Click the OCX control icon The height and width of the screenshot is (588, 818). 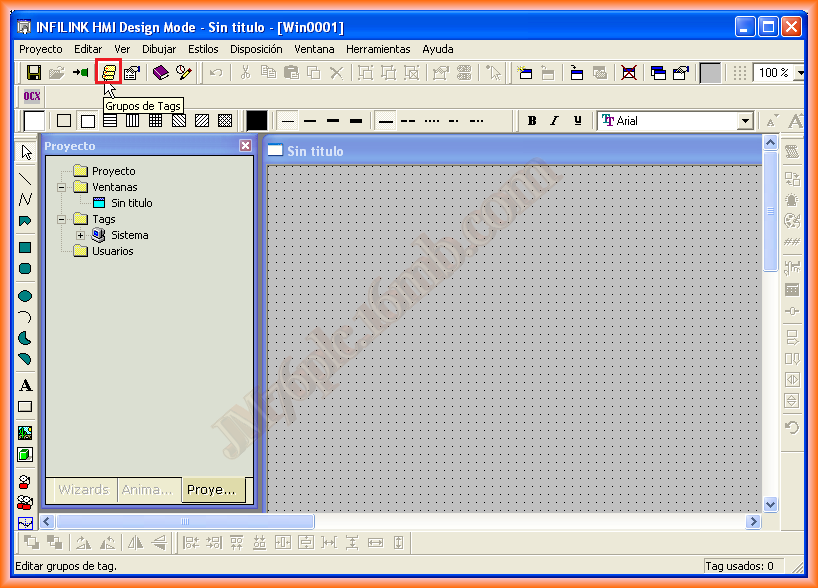32,97
